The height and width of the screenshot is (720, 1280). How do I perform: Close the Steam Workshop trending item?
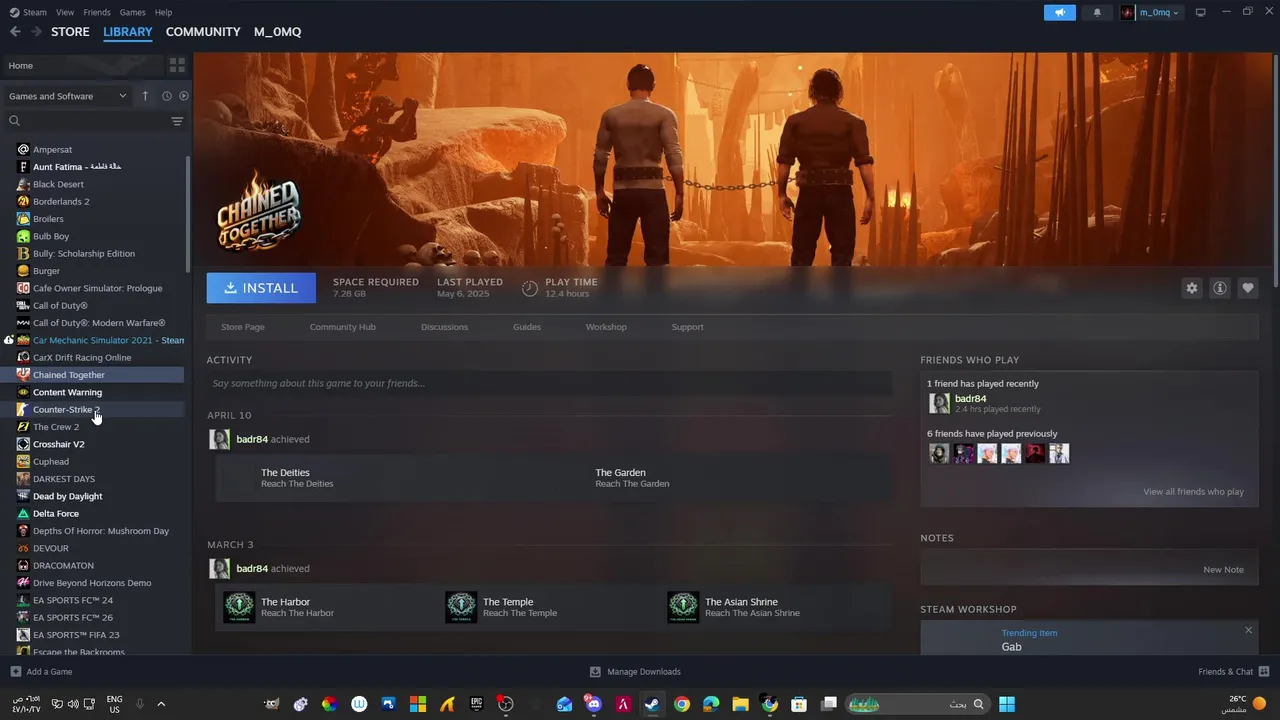click(x=1248, y=630)
